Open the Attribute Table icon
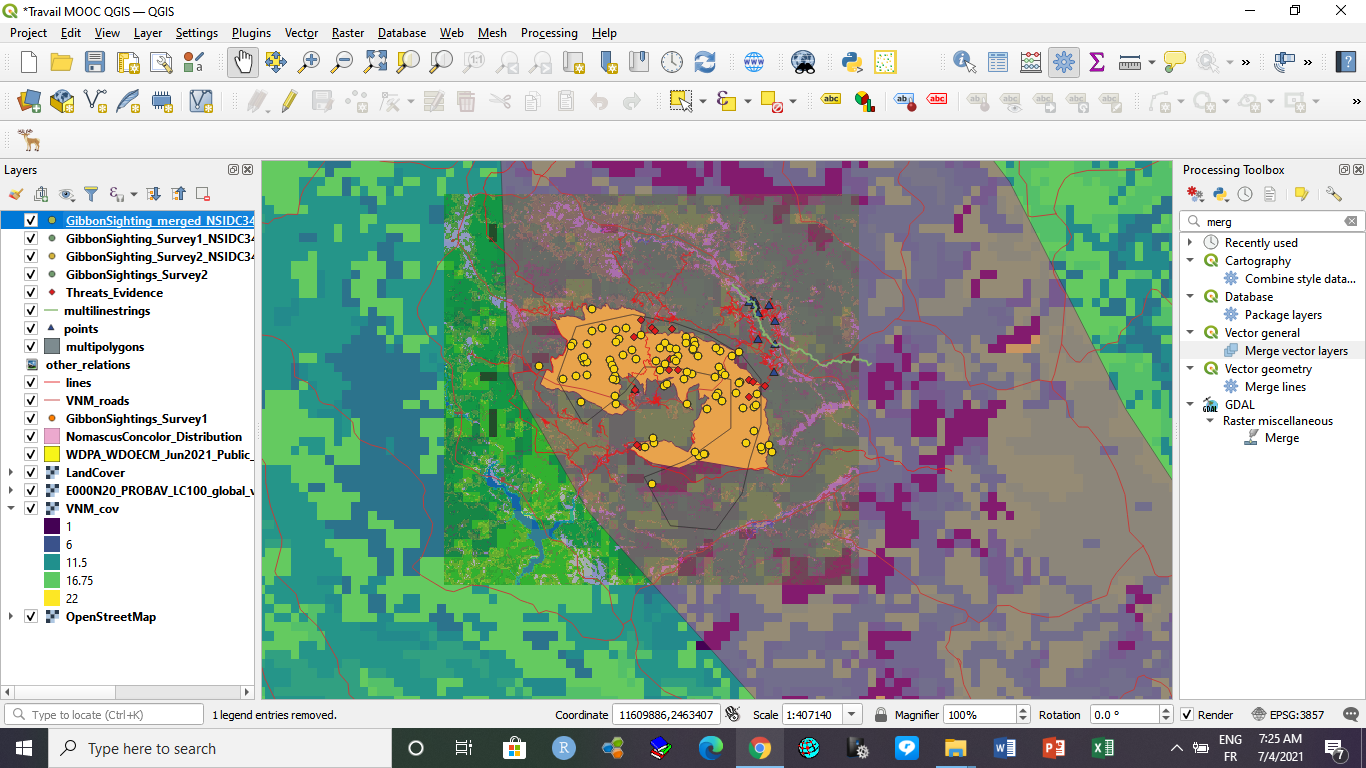This screenshot has height=768, width=1366. [997, 62]
